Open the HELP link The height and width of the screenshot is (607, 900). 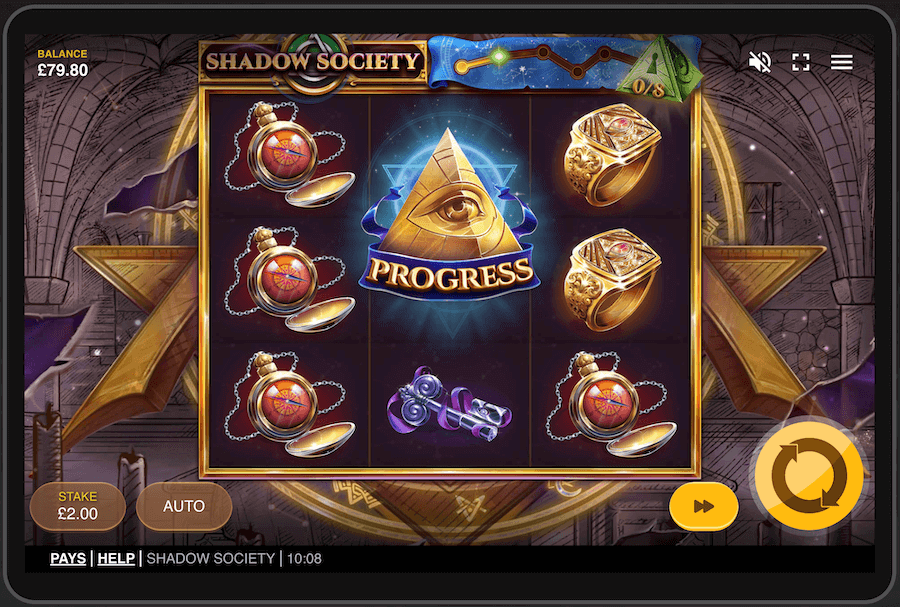pos(116,558)
